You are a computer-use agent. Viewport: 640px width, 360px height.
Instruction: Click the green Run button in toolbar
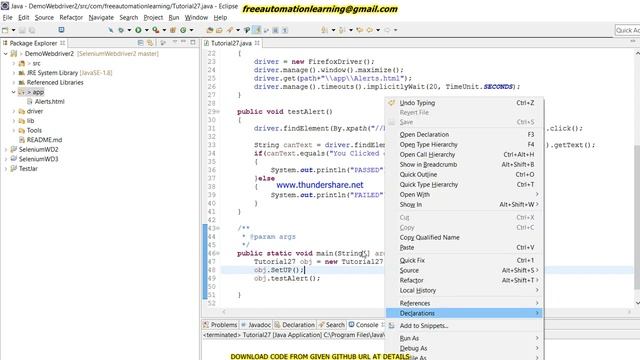coord(138,30)
